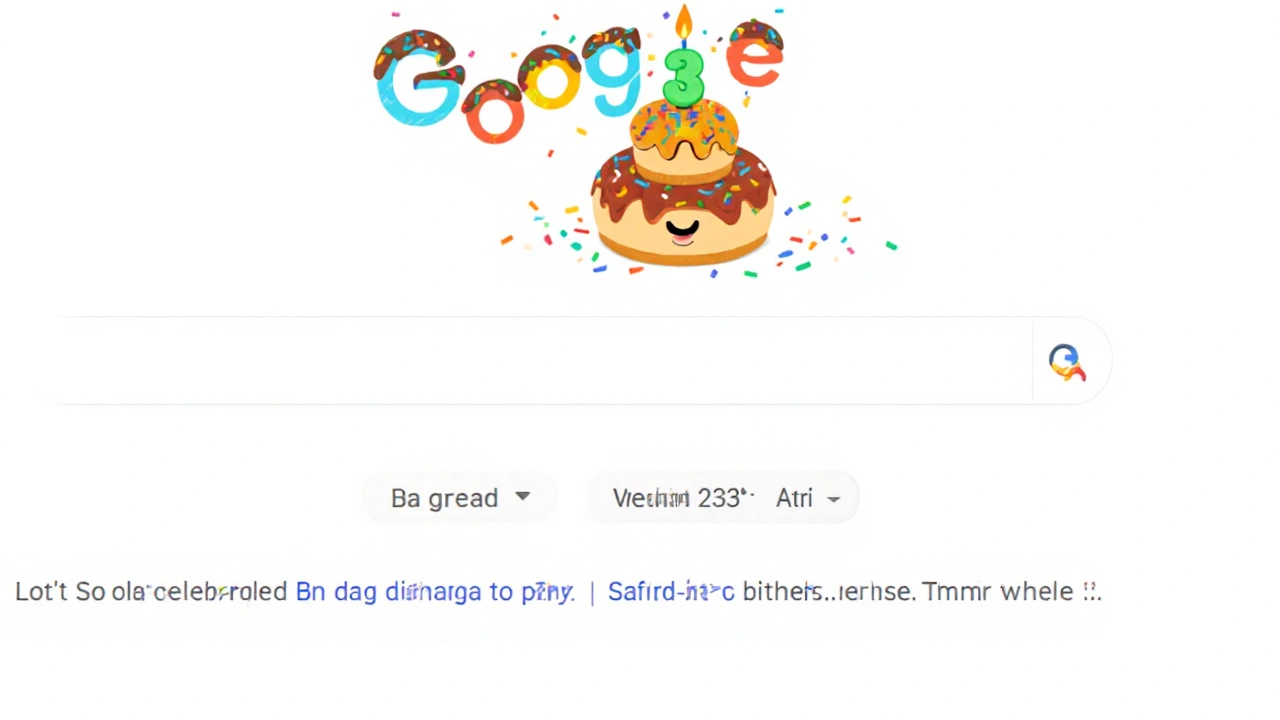Click the blue lowercase g in the doodle
1280x720 pixels.
(613, 70)
